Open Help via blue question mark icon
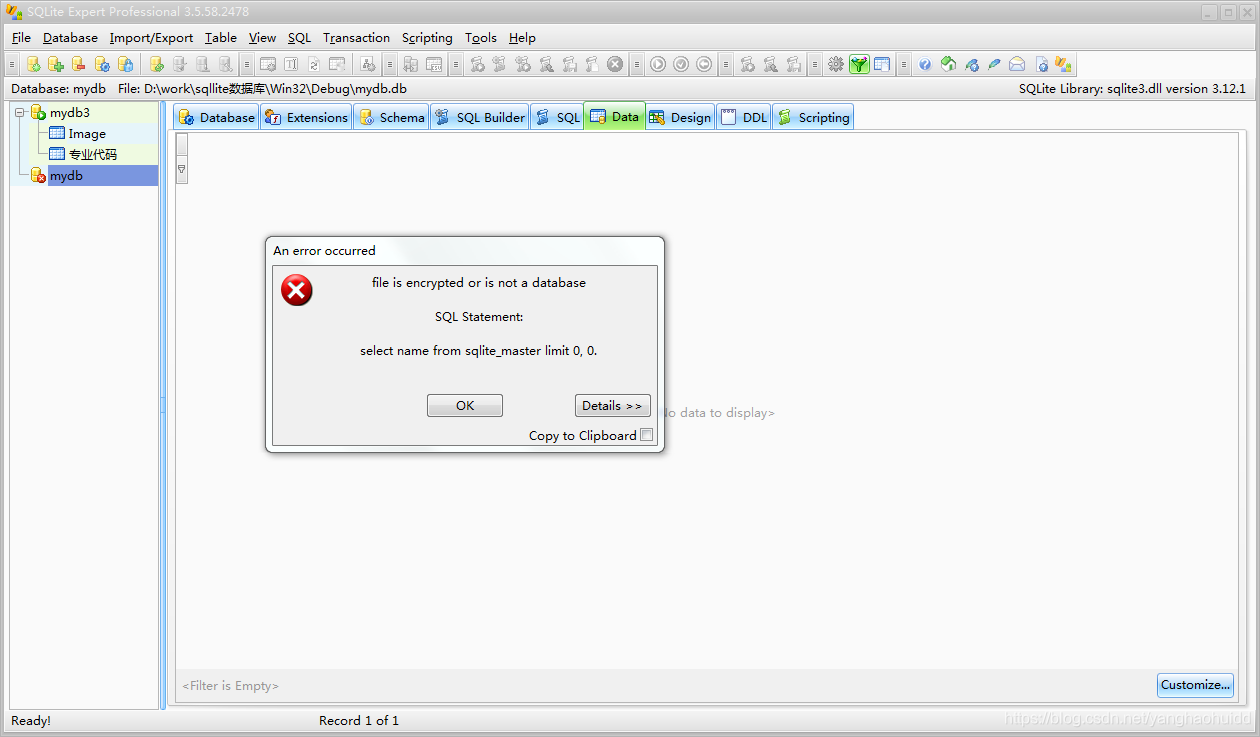Image resolution: width=1260 pixels, height=737 pixels. click(925, 65)
